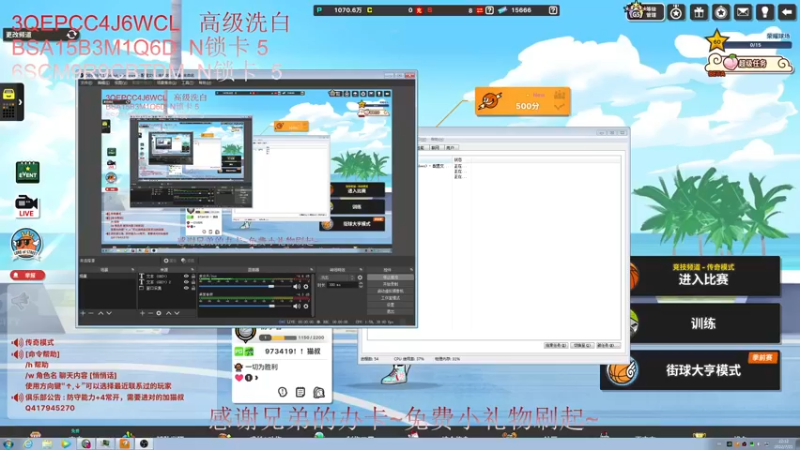Open the LIVE camera icon on left sidebar
800x450 pixels.
coord(27,206)
